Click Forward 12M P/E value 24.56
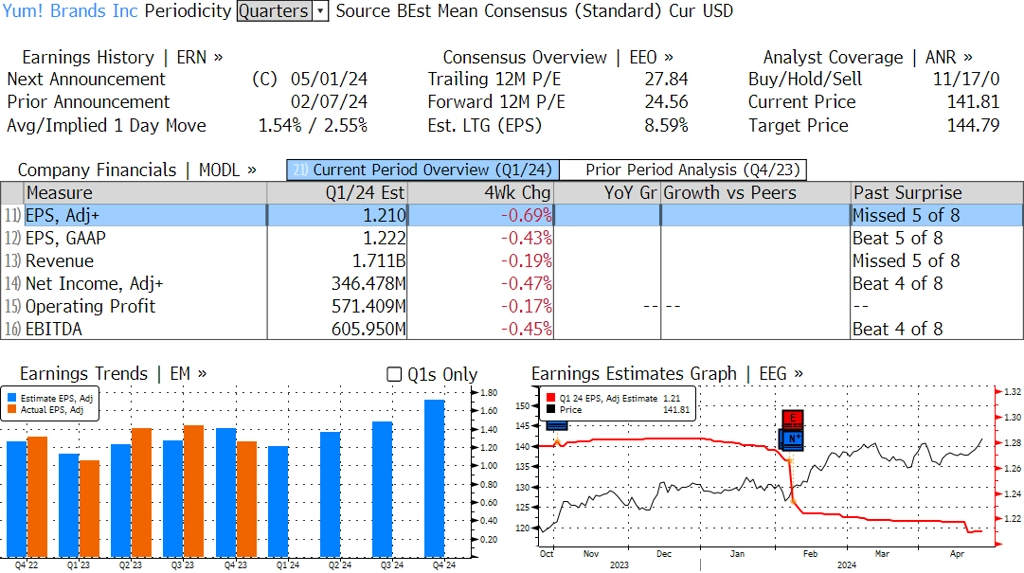The image size is (1024, 573). pos(666,102)
